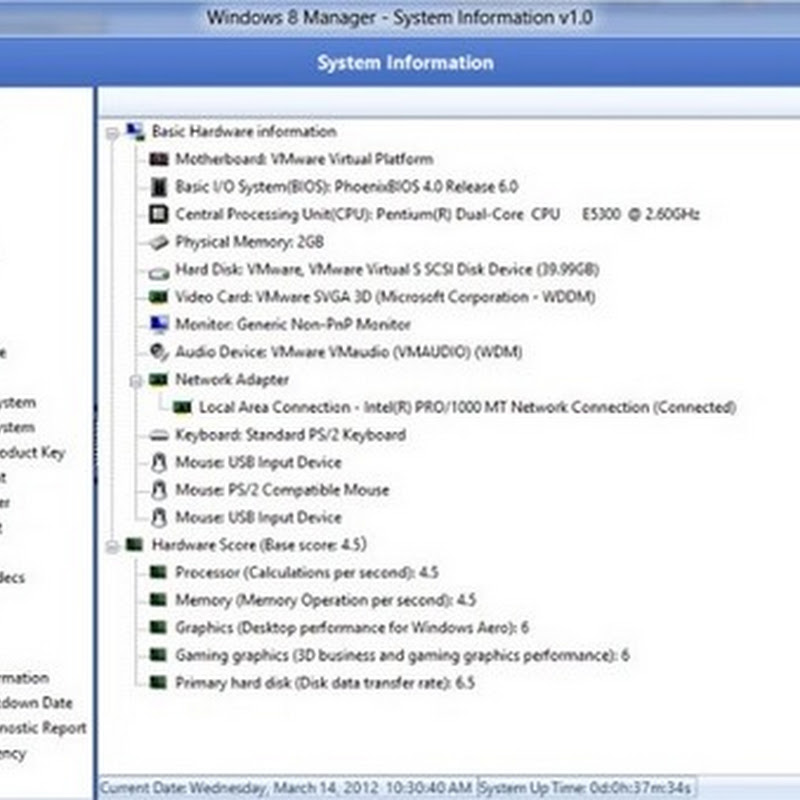
Task: Click the Local Area Connection icon
Action: point(182,407)
